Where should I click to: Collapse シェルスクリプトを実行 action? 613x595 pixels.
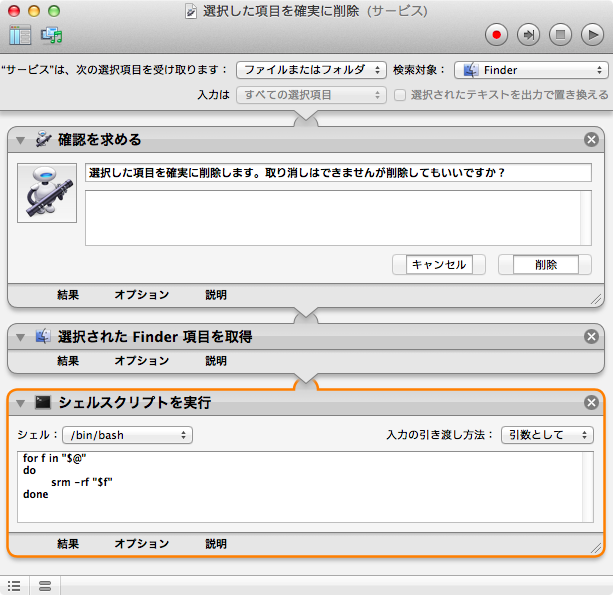tap(20, 403)
